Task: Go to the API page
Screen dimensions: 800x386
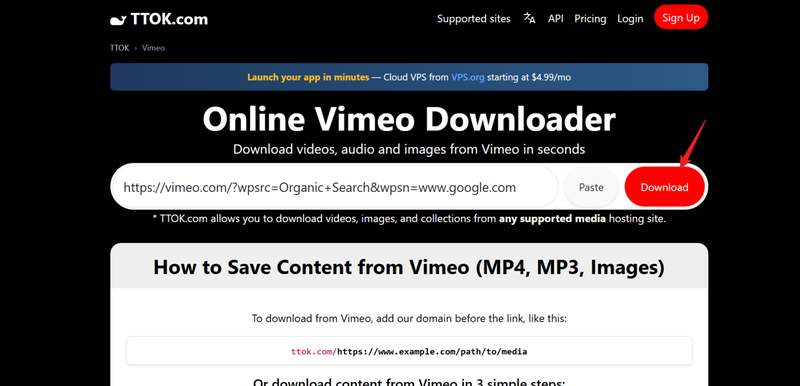Action: pos(556,19)
